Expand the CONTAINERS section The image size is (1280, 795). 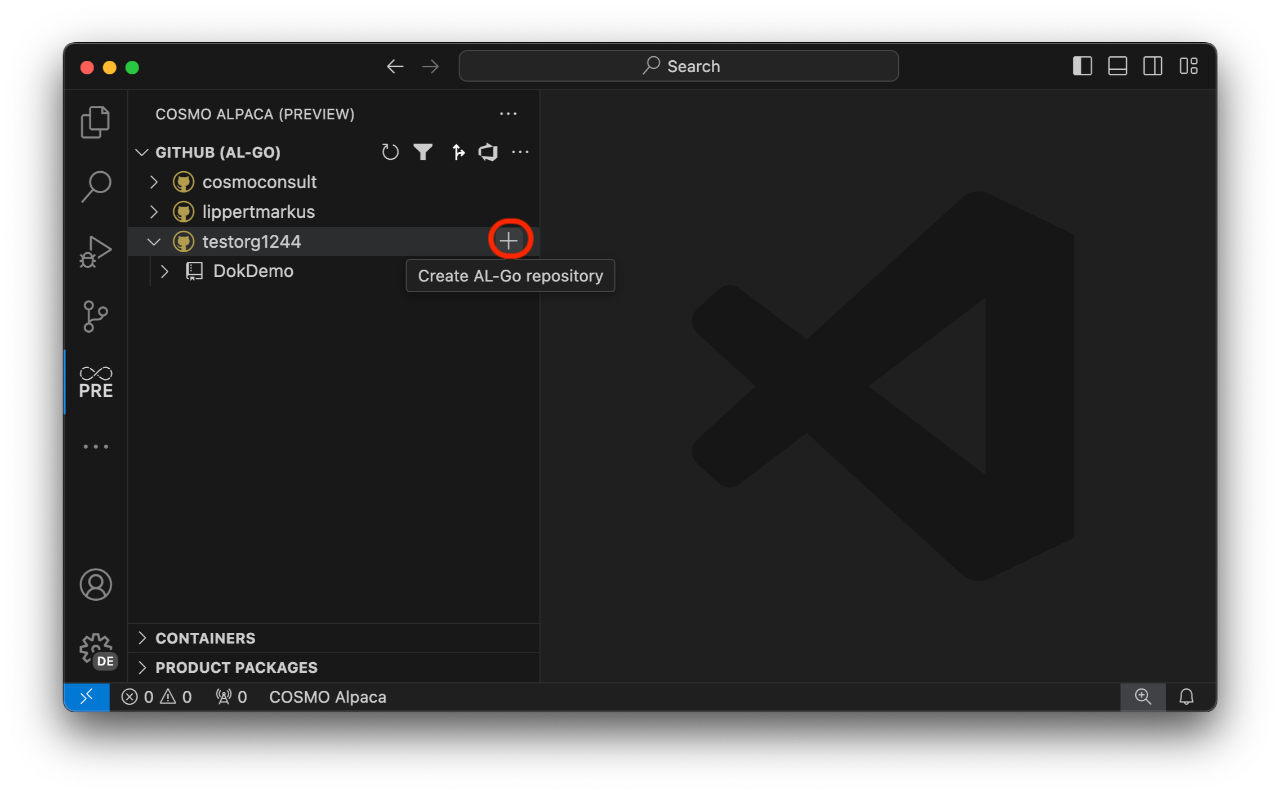click(x=141, y=638)
